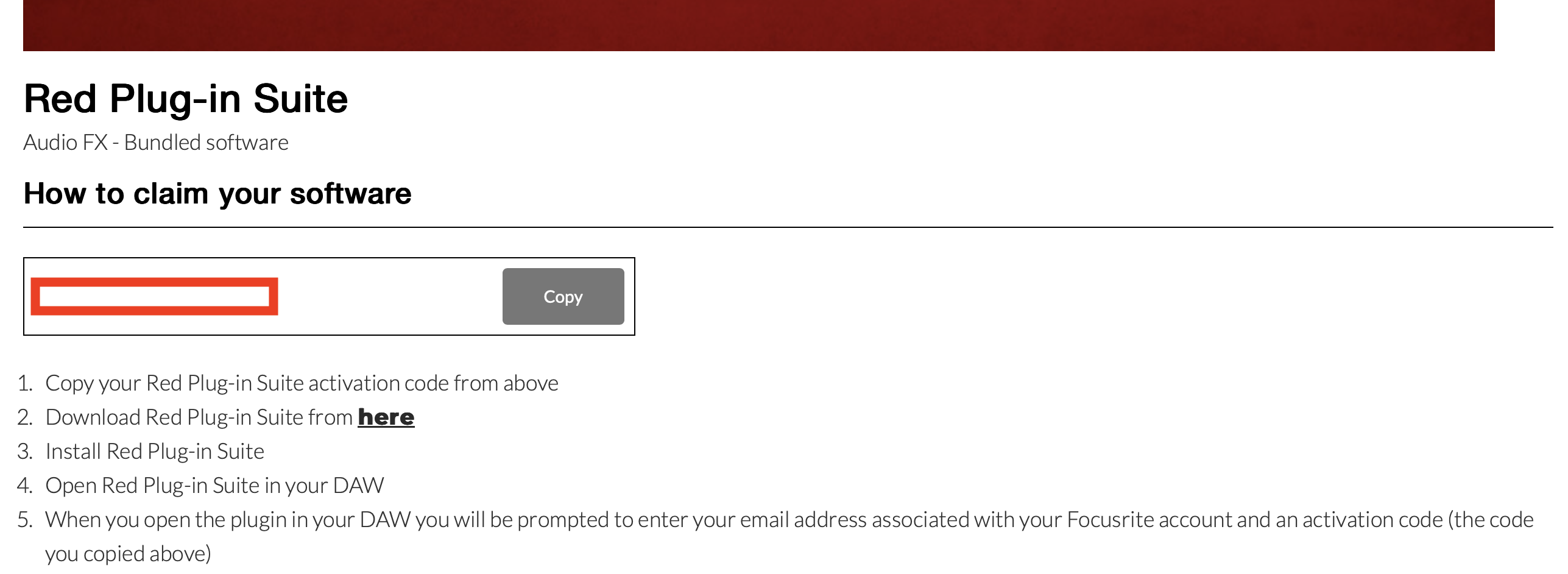The height and width of the screenshot is (574, 1568).
Task: Click the red-outlined activation code field
Action: pos(154,297)
